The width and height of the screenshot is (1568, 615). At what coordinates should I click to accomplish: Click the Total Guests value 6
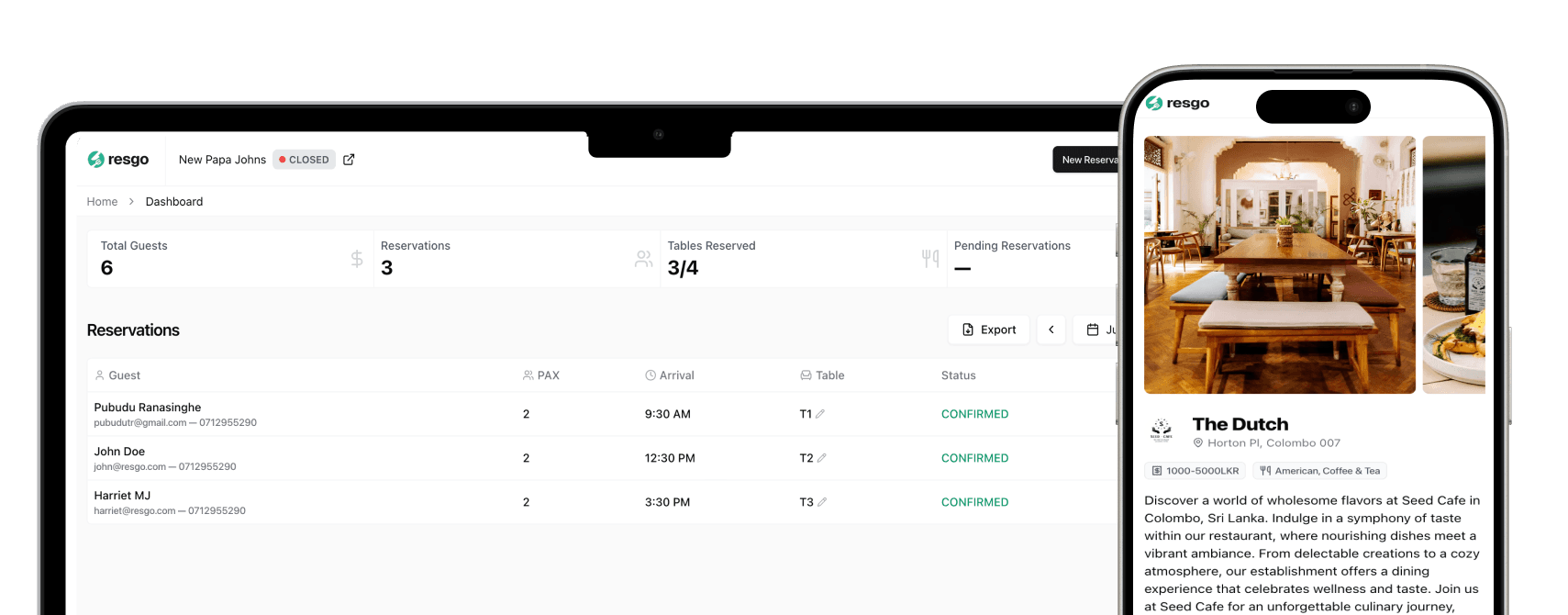[106, 268]
